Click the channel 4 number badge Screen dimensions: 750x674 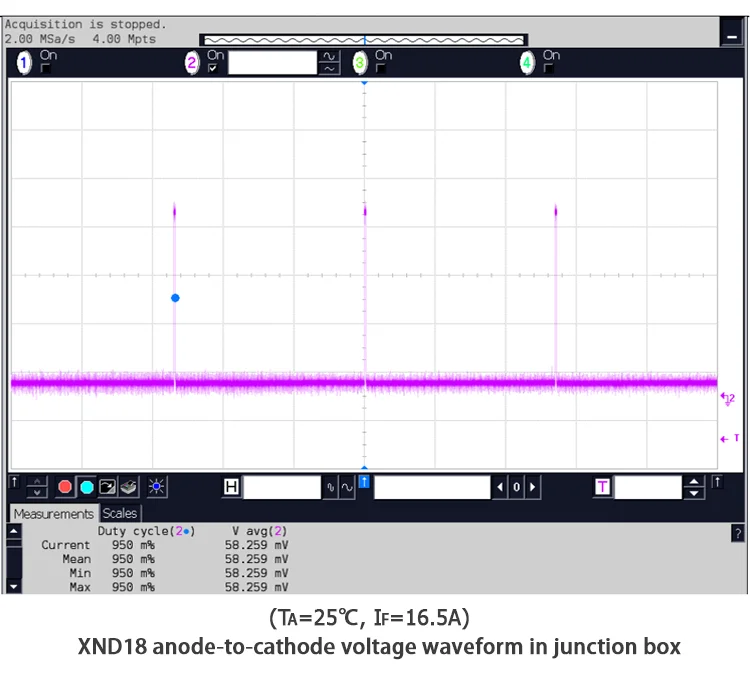[x=527, y=63]
